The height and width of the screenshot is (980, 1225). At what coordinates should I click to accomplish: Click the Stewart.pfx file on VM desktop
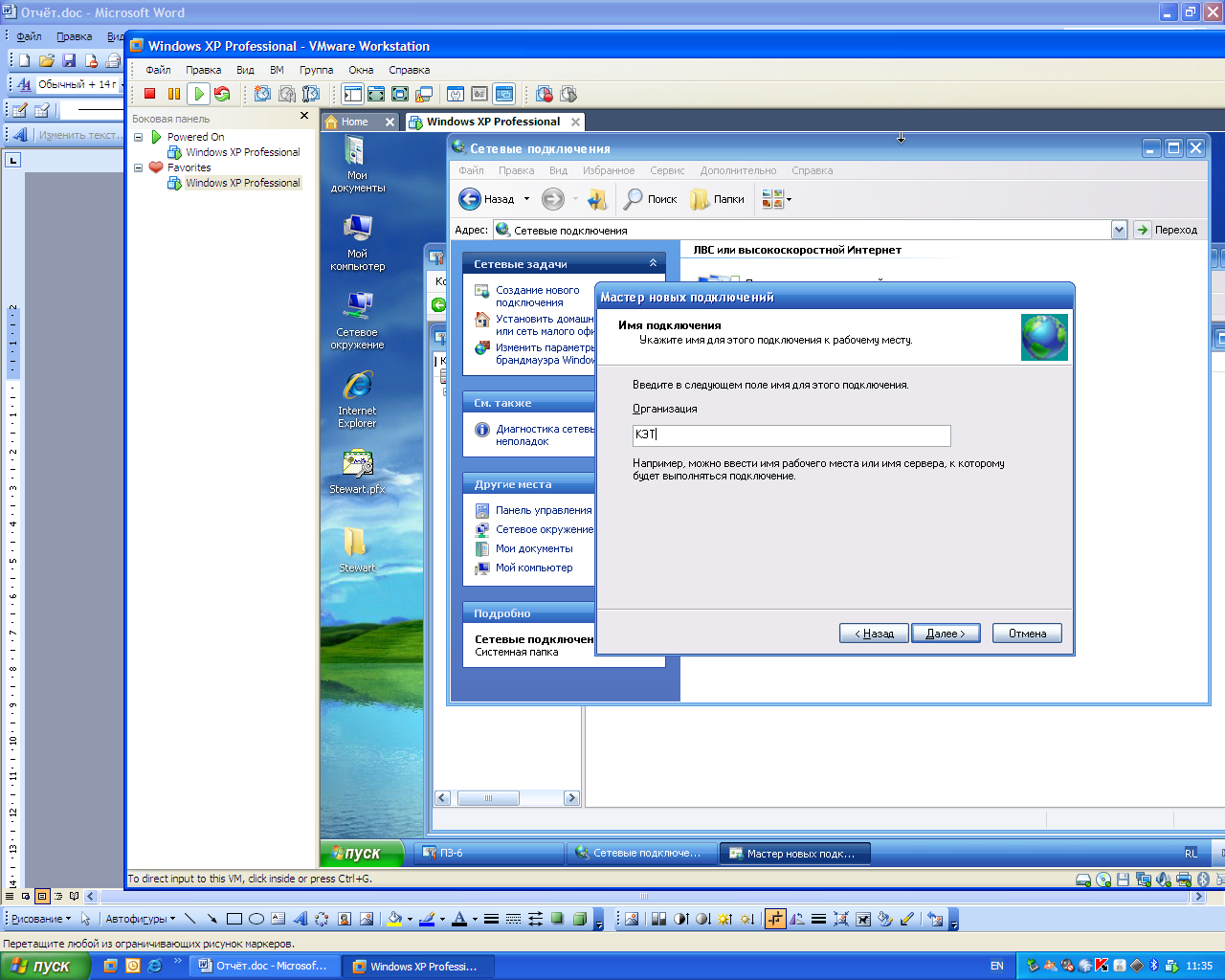(357, 472)
